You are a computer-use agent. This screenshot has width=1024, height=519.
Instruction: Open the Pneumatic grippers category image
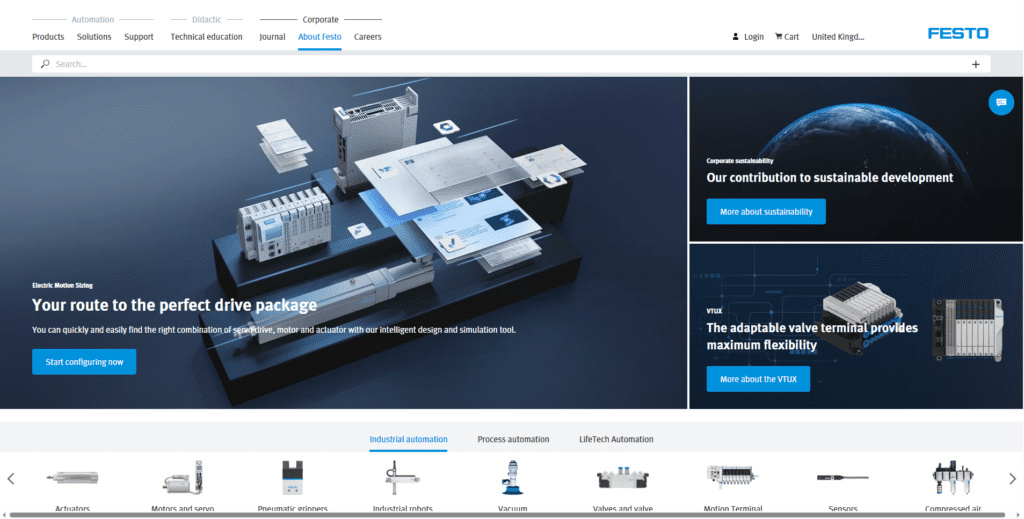click(293, 478)
